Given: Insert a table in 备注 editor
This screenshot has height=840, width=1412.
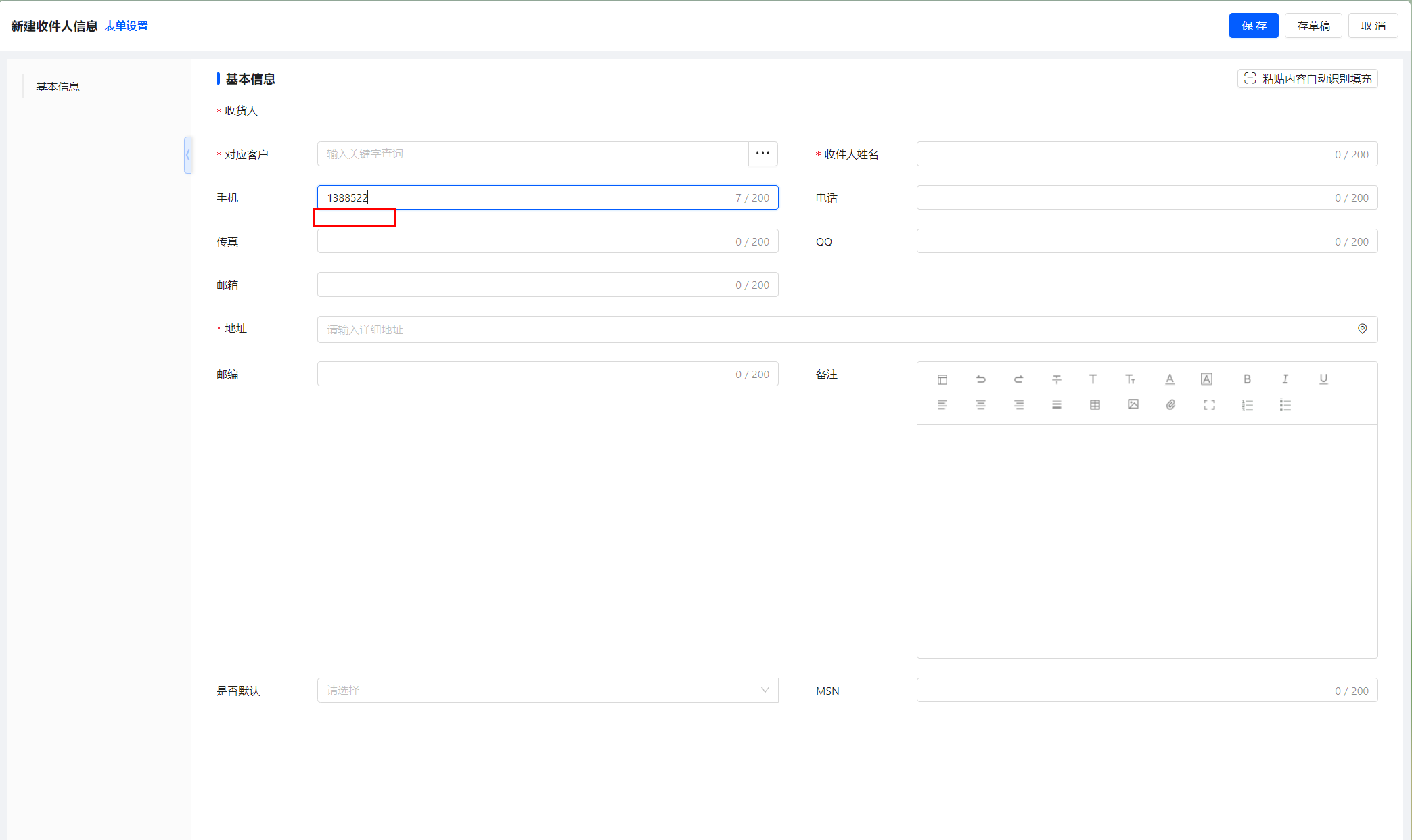Looking at the screenshot, I should click(x=1095, y=405).
